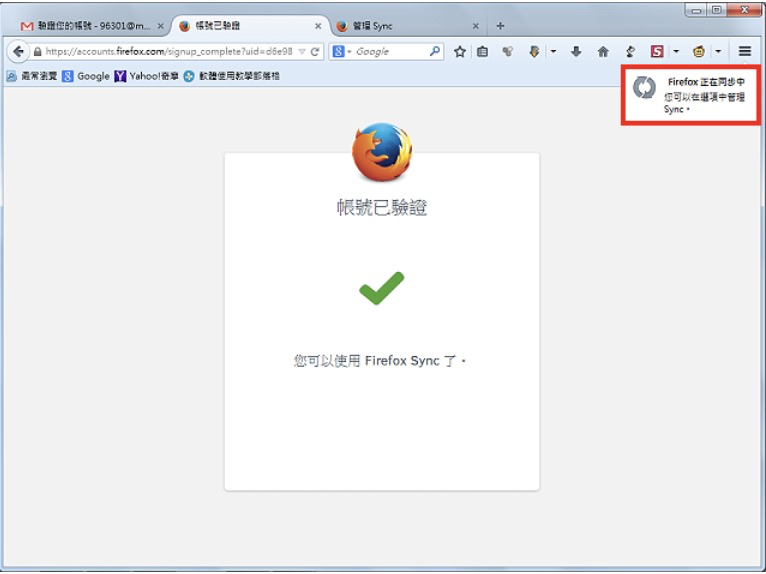
Task: Click the 您可以使用 Firefox Sync 了 text
Action: click(x=380, y=361)
